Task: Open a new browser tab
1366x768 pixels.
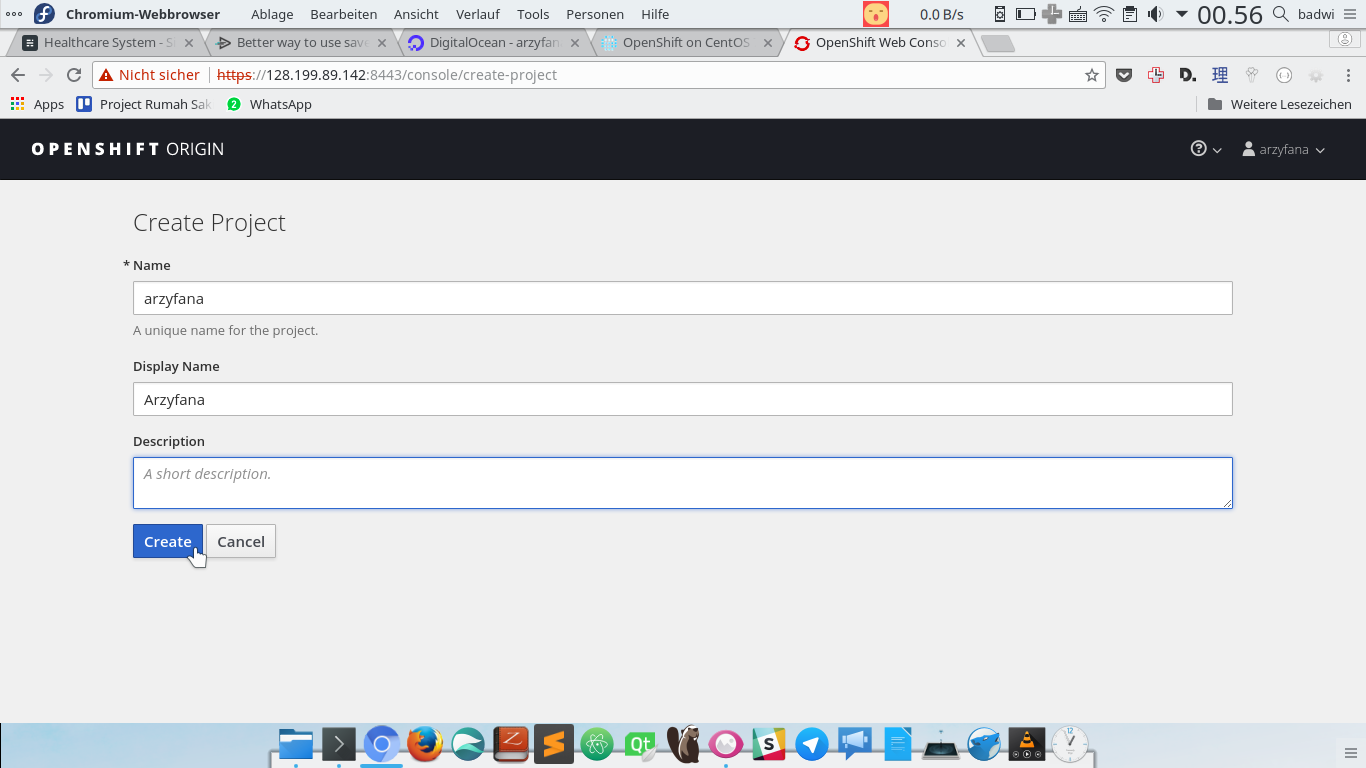Action: click(x=997, y=44)
